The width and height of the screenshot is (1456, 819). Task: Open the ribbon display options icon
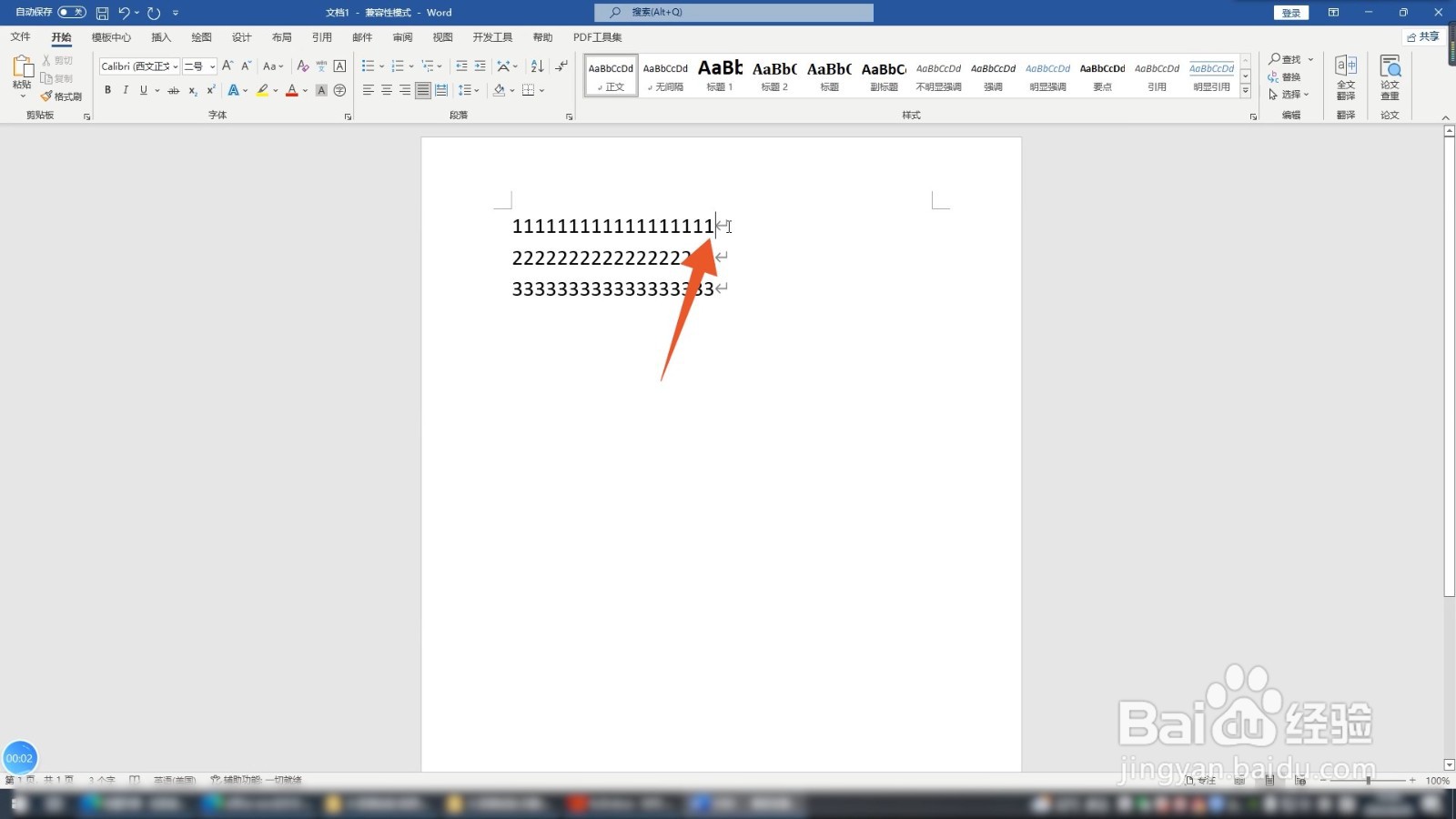(x=1333, y=13)
